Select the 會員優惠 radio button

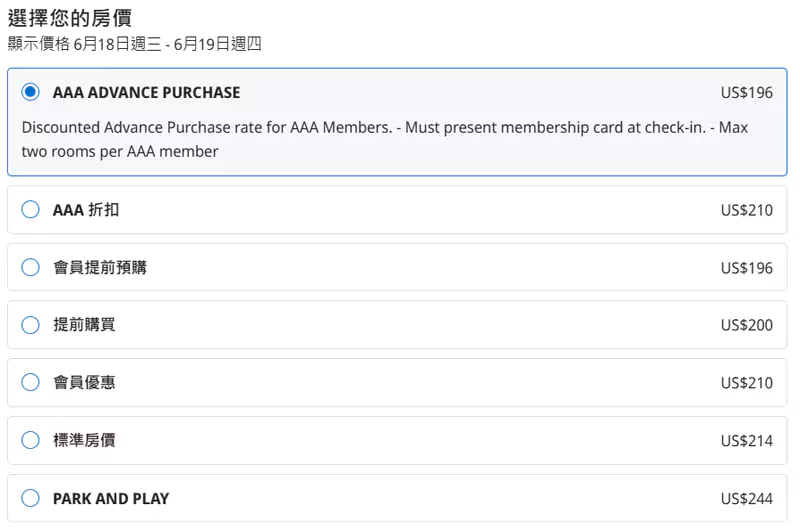[x=31, y=383]
